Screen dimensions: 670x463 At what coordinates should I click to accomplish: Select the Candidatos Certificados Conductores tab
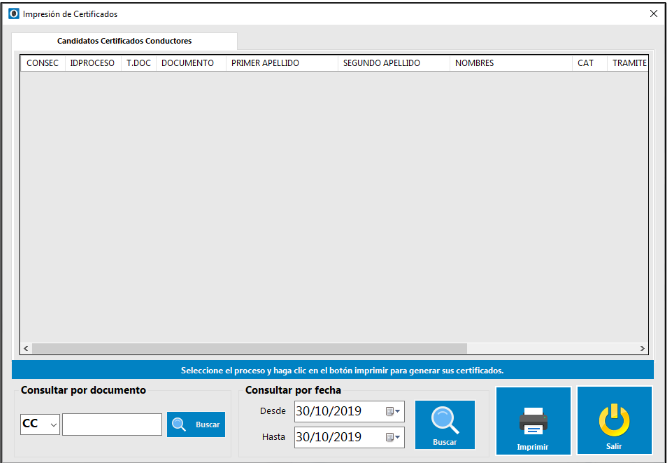pyautogui.click(x=124, y=41)
